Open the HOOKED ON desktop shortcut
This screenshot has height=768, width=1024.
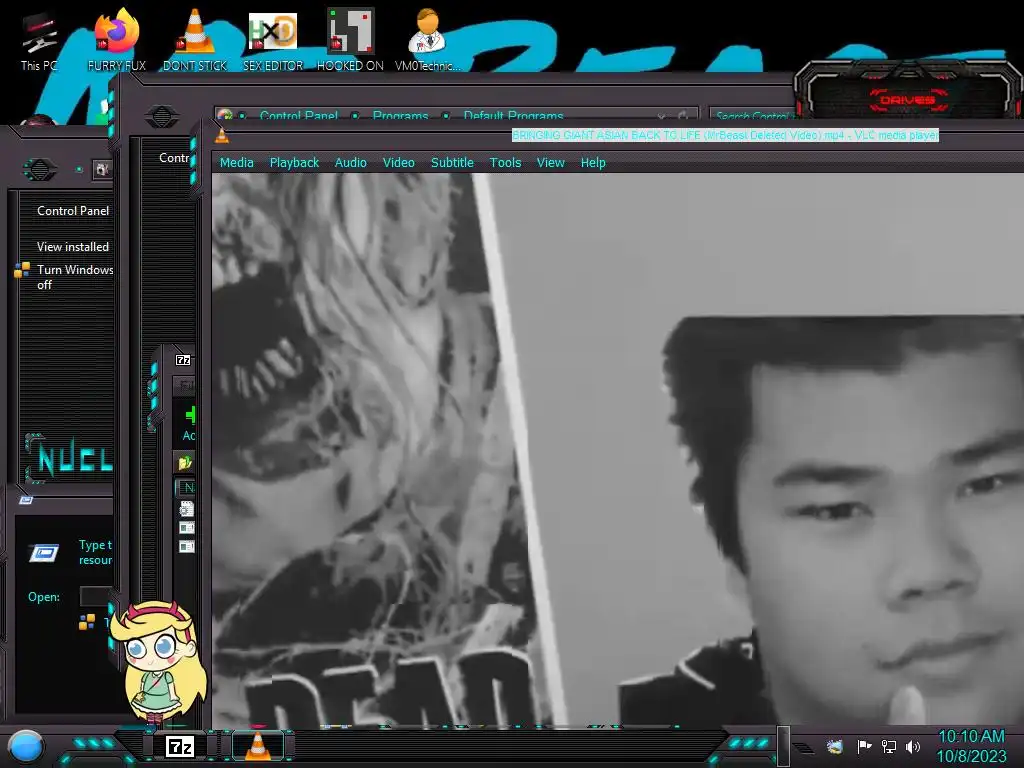pos(350,39)
